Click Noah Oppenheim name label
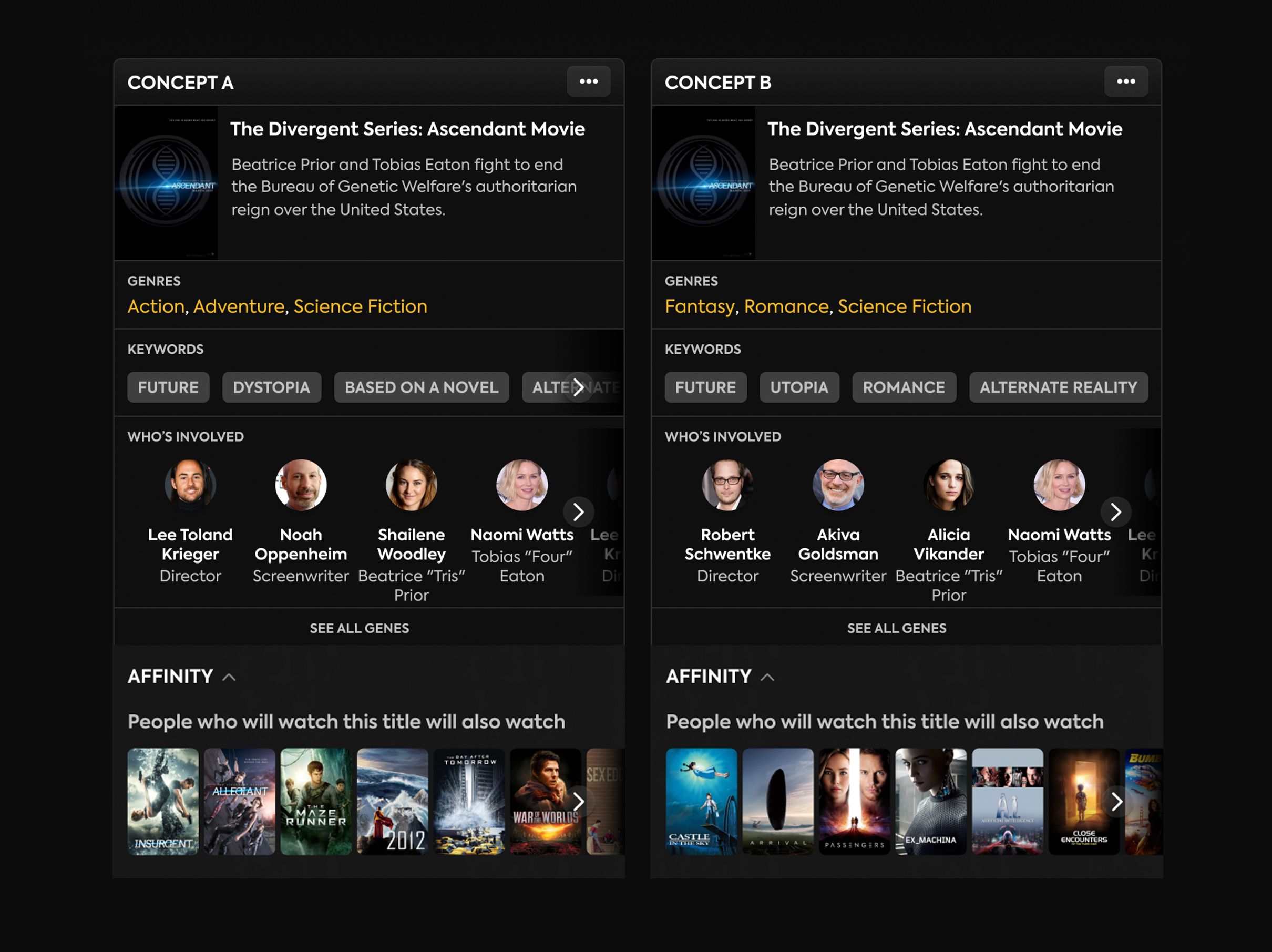The image size is (1272, 952). pyautogui.click(x=301, y=544)
